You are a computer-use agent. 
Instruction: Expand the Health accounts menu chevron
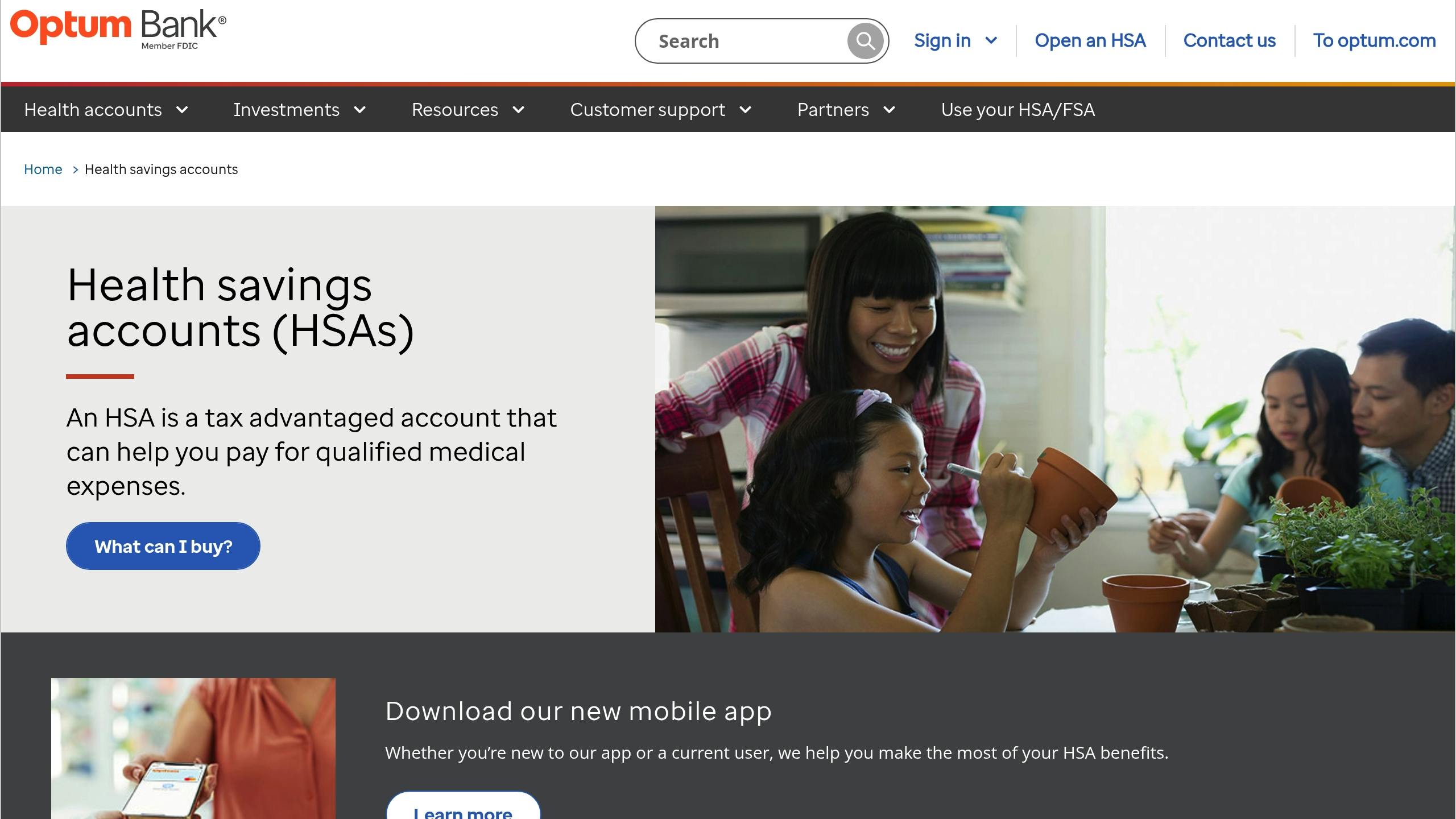[x=182, y=110]
